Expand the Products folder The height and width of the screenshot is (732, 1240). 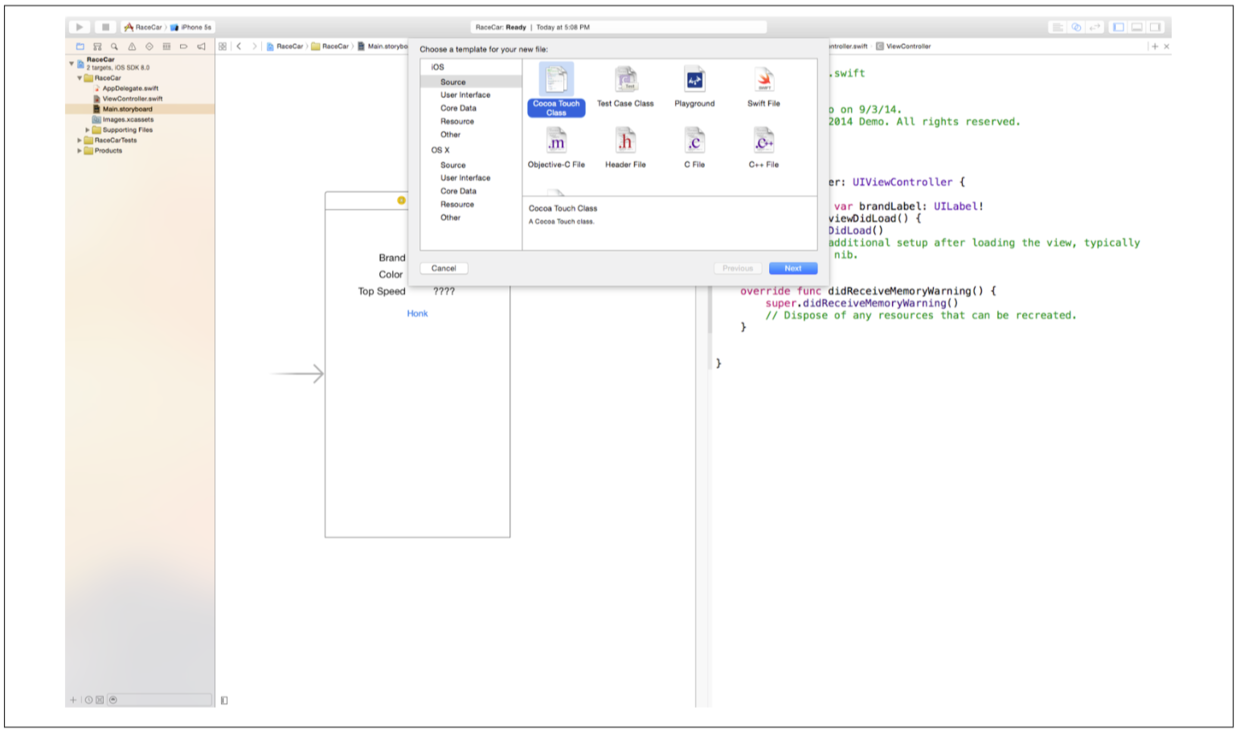[x=80, y=151]
